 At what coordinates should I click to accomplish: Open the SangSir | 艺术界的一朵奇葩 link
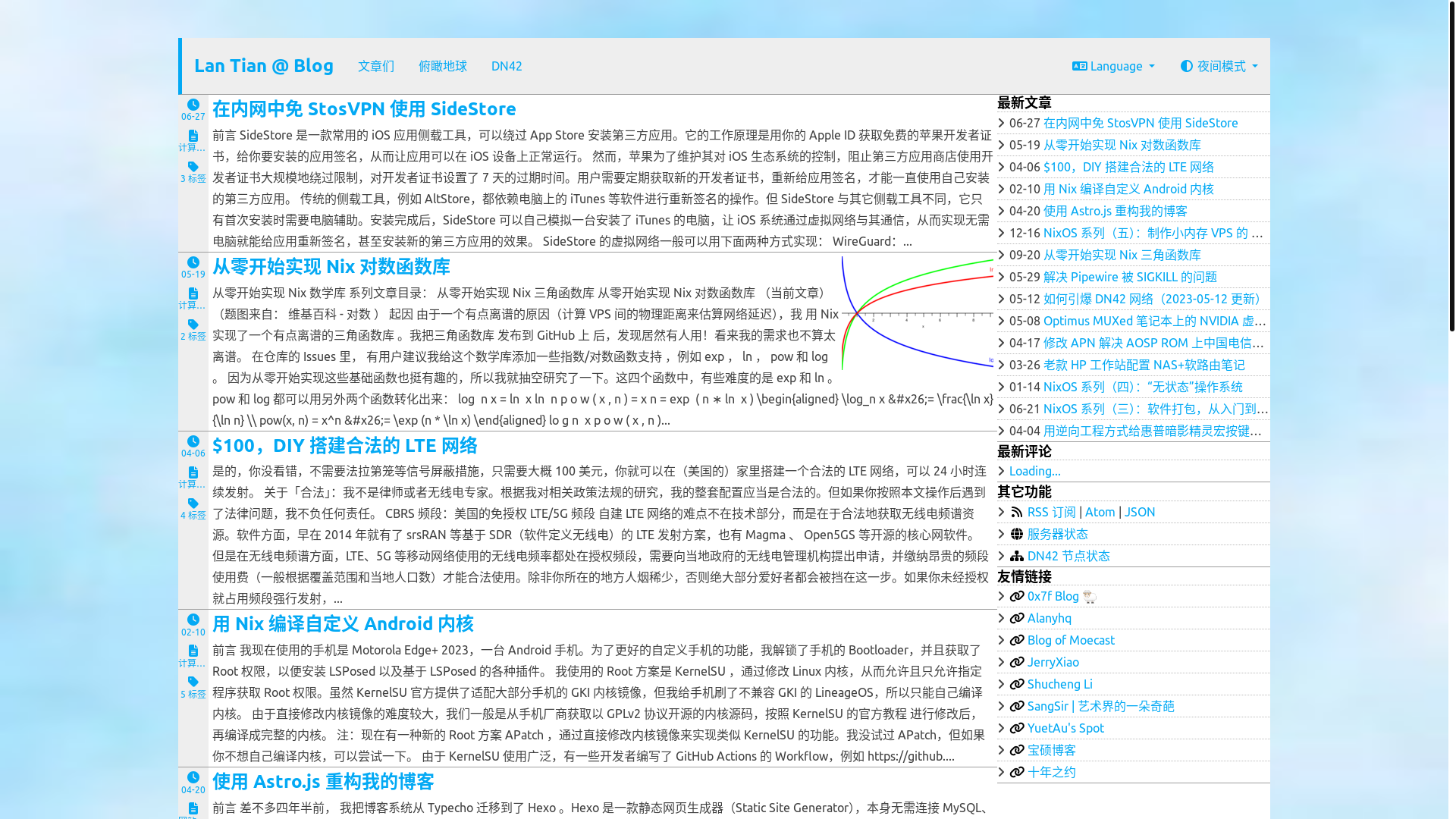pos(1101,707)
